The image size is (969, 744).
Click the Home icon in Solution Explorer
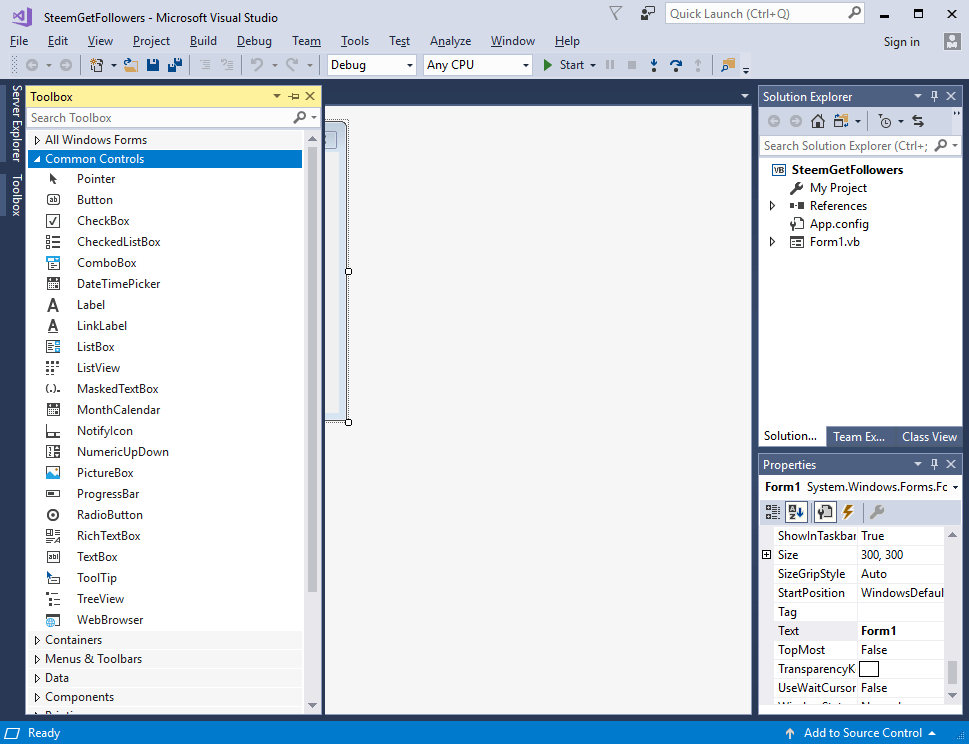[818, 121]
